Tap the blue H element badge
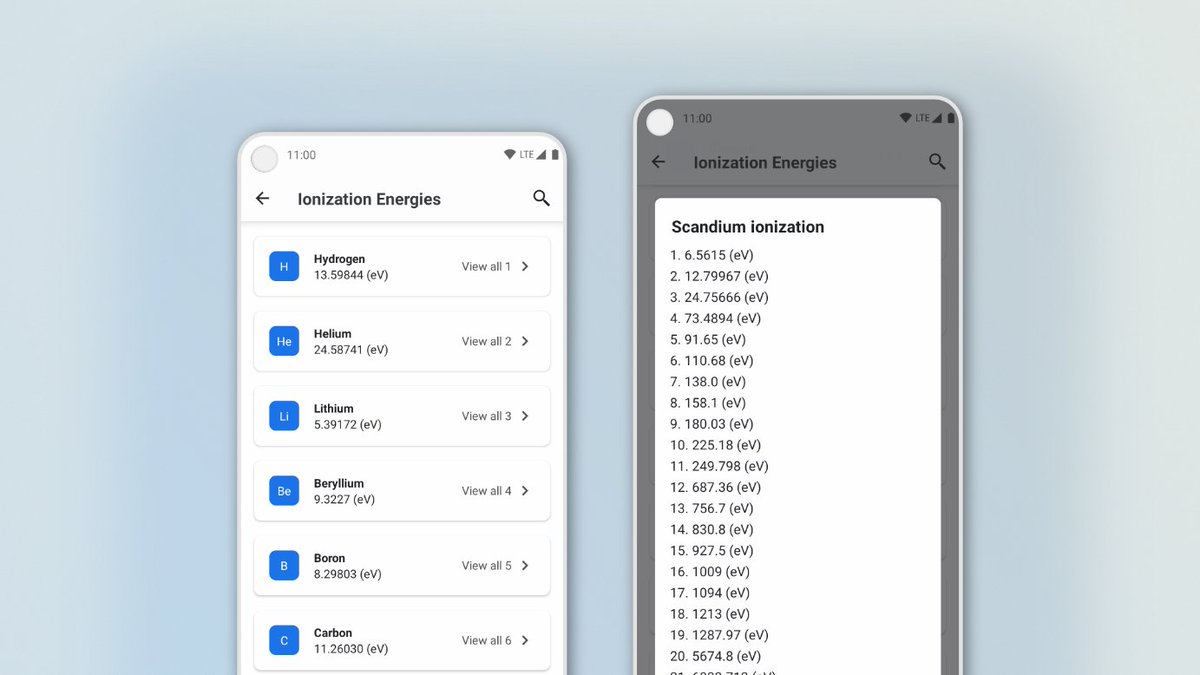The height and width of the screenshot is (675, 1200). tap(284, 266)
